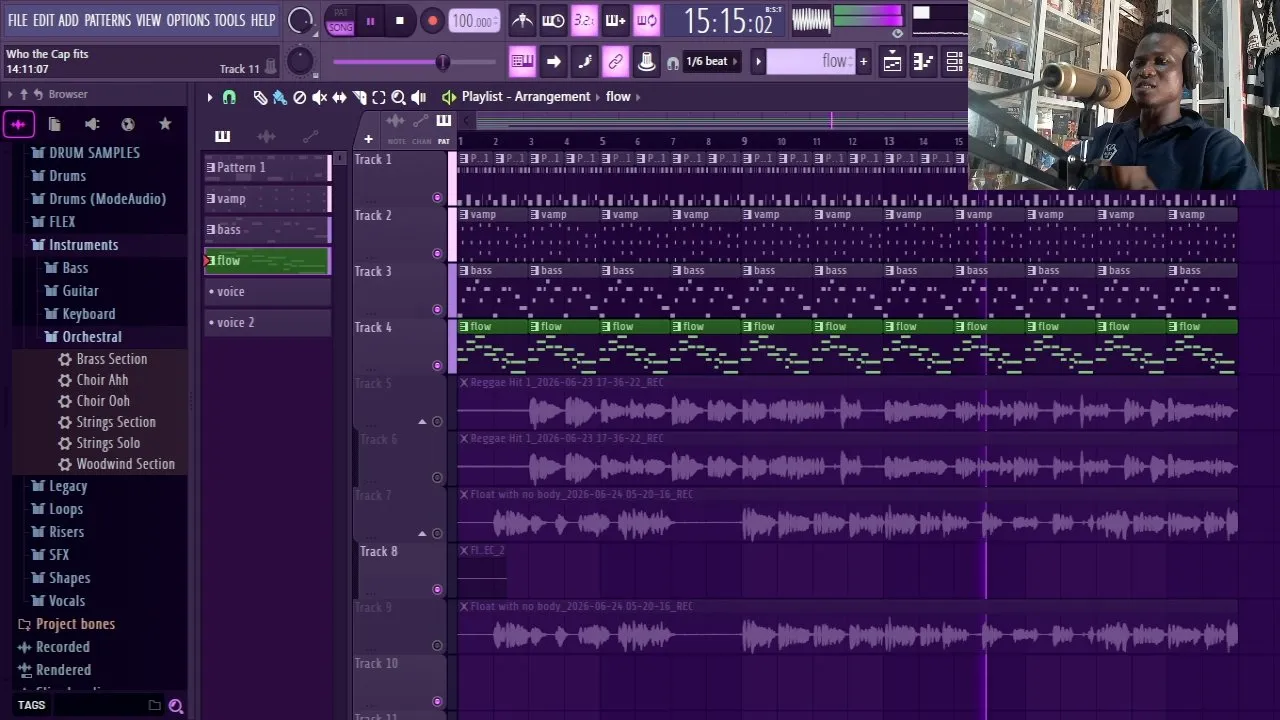Screen dimensions: 1280x720
Task: Open the HELP menu
Action: pyautogui.click(x=263, y=20)
